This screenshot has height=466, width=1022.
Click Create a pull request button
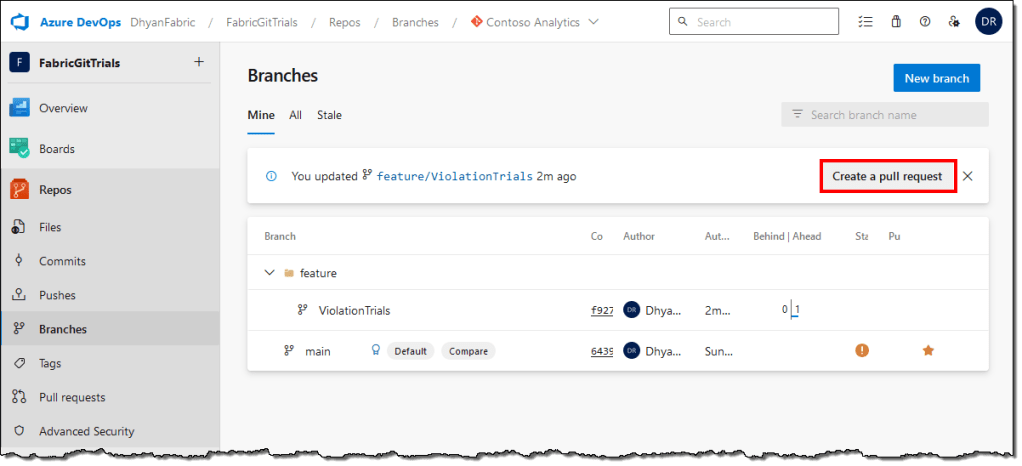887,176
